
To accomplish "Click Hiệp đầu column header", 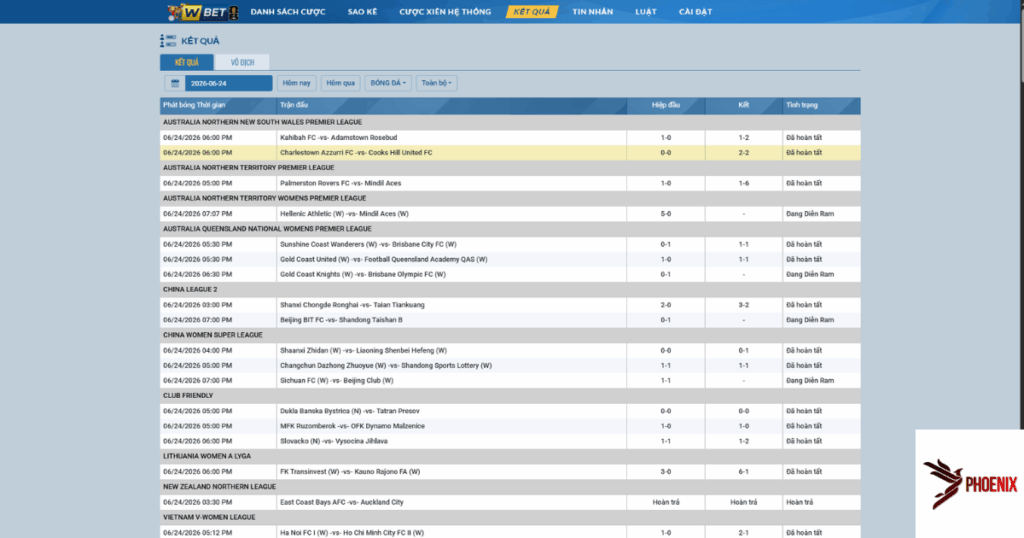I will [665, 105].
